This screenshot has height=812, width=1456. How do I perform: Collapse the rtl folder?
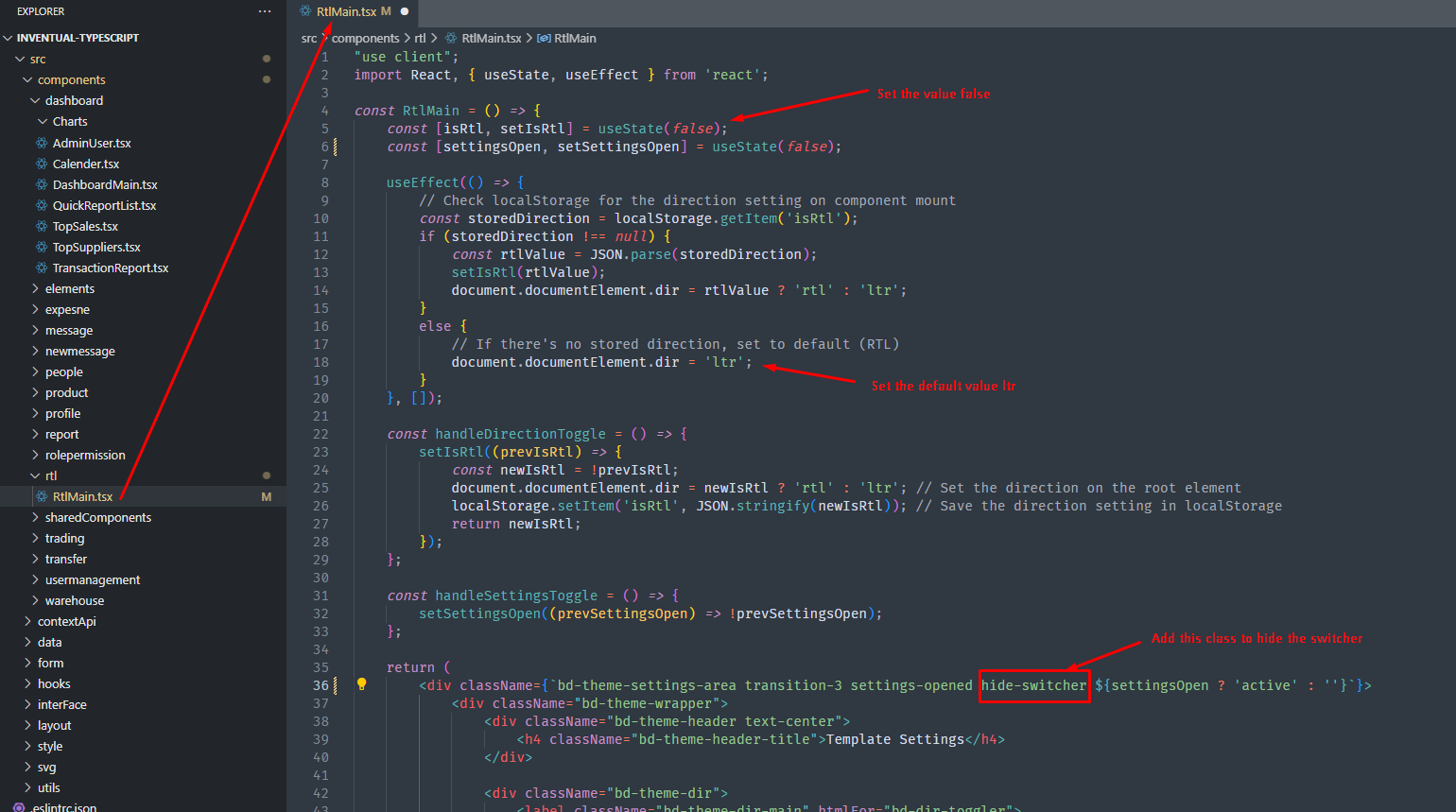pos(35,475)
